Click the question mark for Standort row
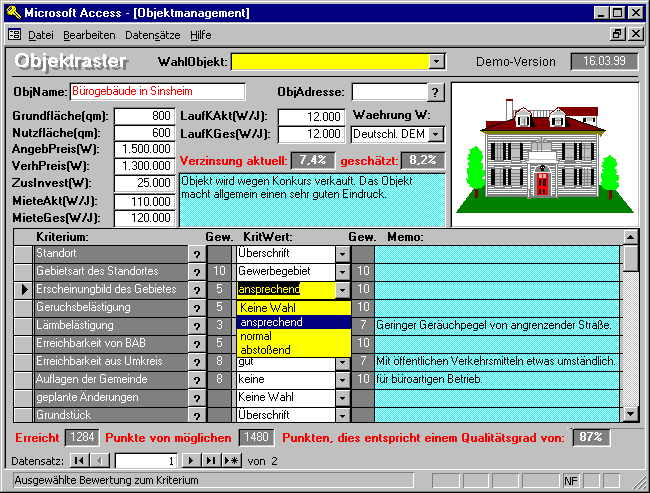The width and height of the screenshot is (650, 493). tap(196, 254)
